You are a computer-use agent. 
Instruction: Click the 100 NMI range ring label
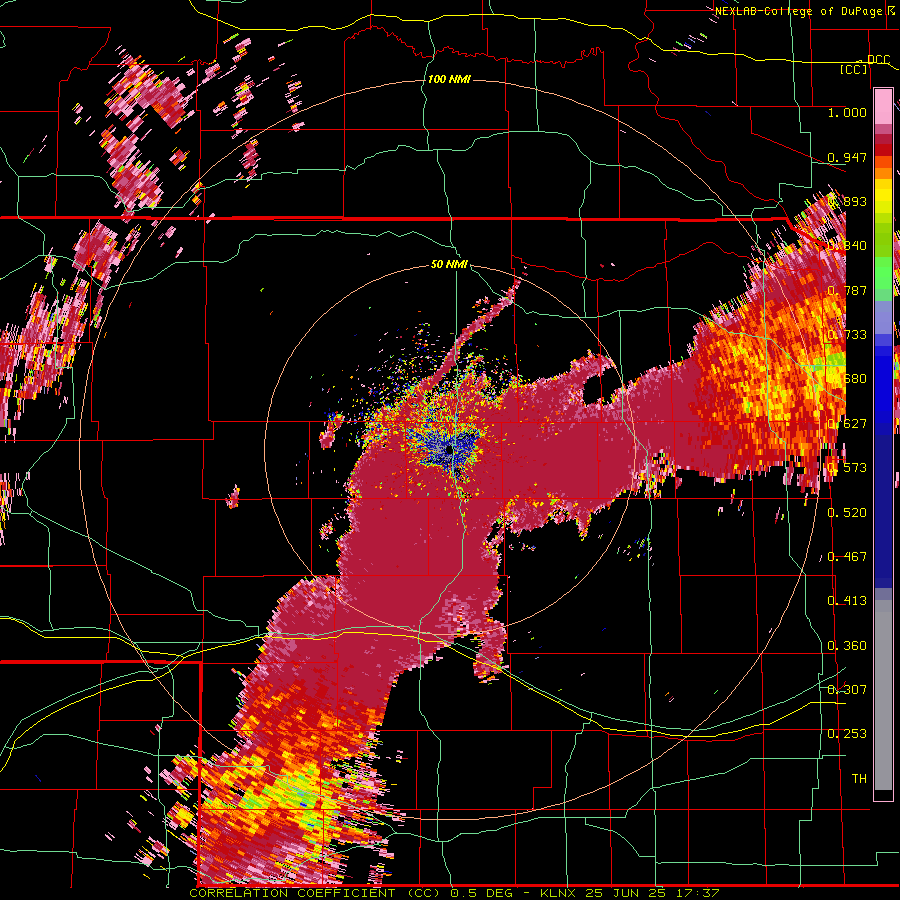coord(449,79)
